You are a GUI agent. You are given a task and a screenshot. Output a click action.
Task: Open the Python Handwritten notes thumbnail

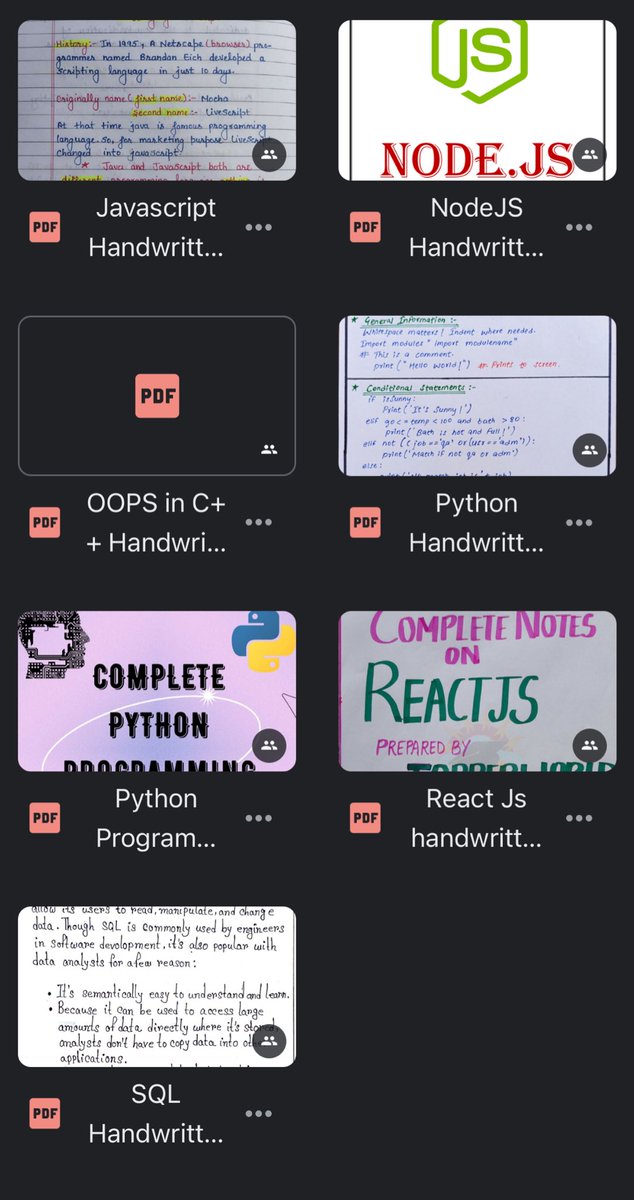(477, 395)
